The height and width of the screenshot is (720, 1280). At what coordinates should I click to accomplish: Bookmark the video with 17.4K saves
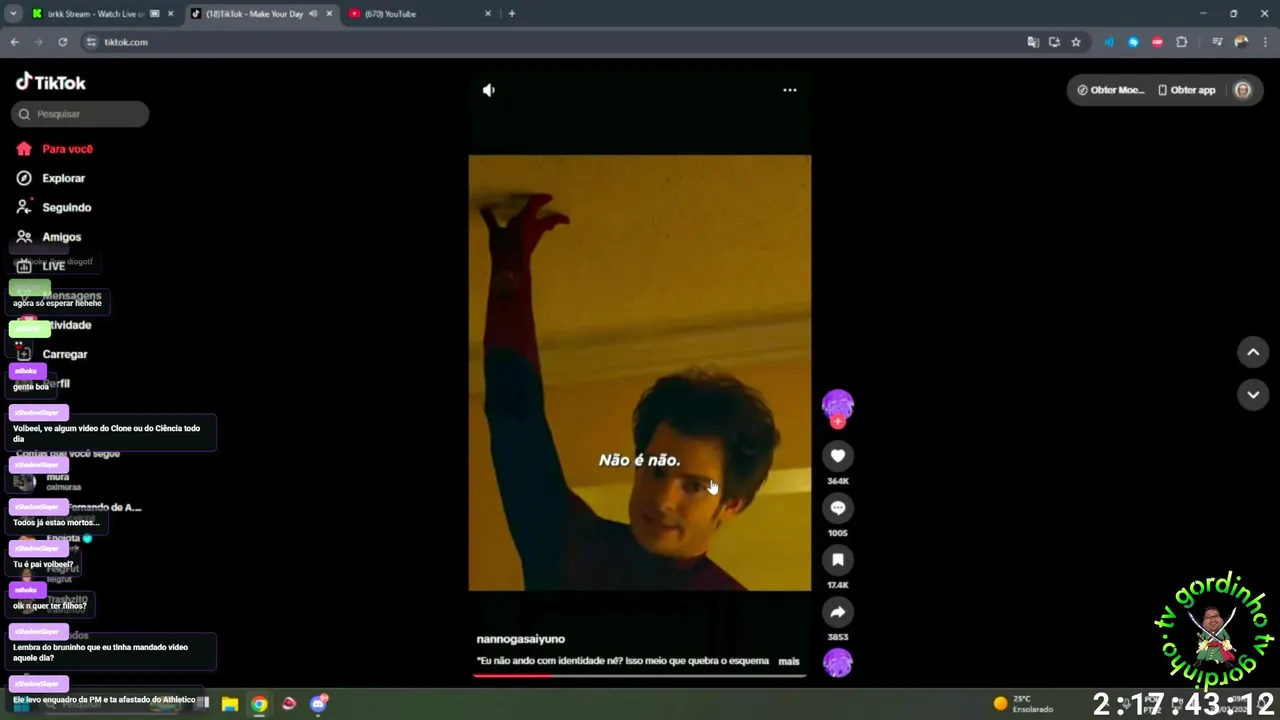pyautogui.click(x=838, y=560)
